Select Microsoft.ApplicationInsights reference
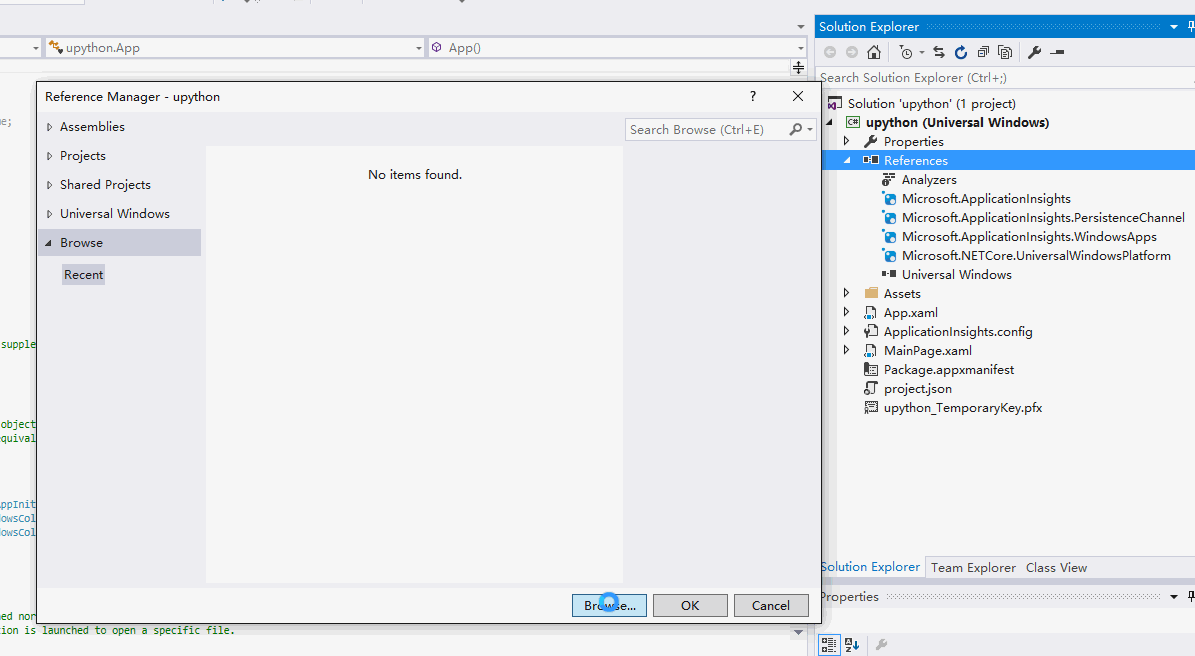 986,199
